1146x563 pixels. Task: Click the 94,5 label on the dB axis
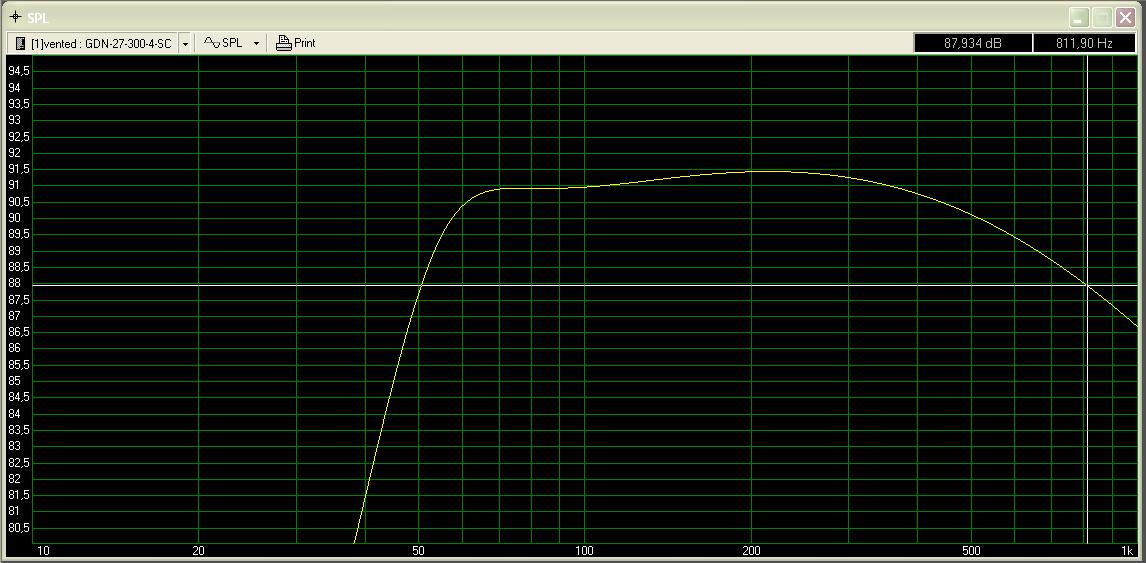(x=20, y=71)
